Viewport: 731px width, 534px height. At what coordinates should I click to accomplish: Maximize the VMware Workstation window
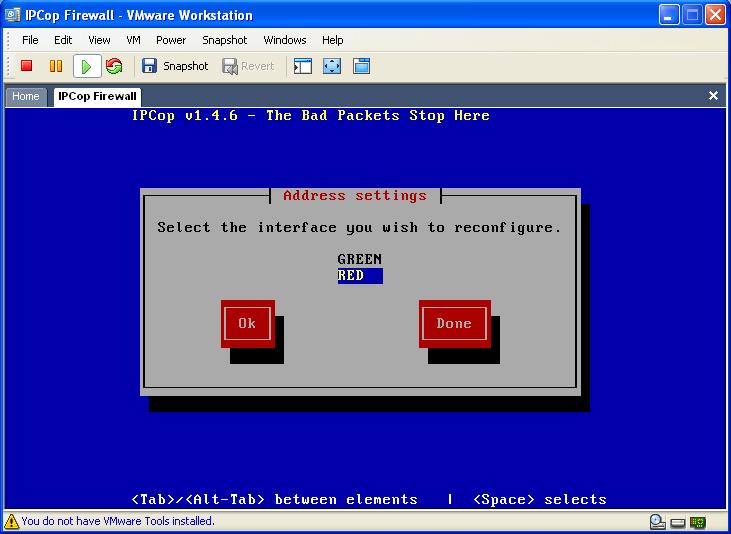pyautogui.click(x=692, y=15)
